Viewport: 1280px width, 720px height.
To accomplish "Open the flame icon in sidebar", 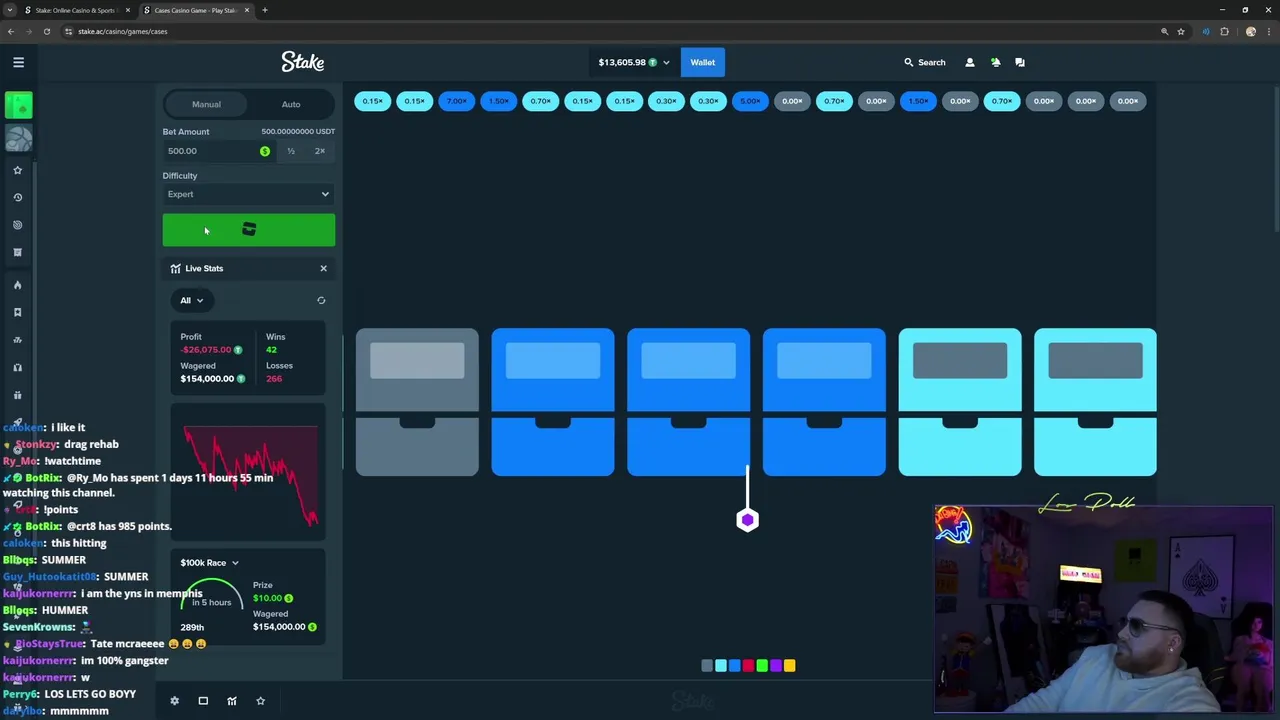I will point(17,285).
